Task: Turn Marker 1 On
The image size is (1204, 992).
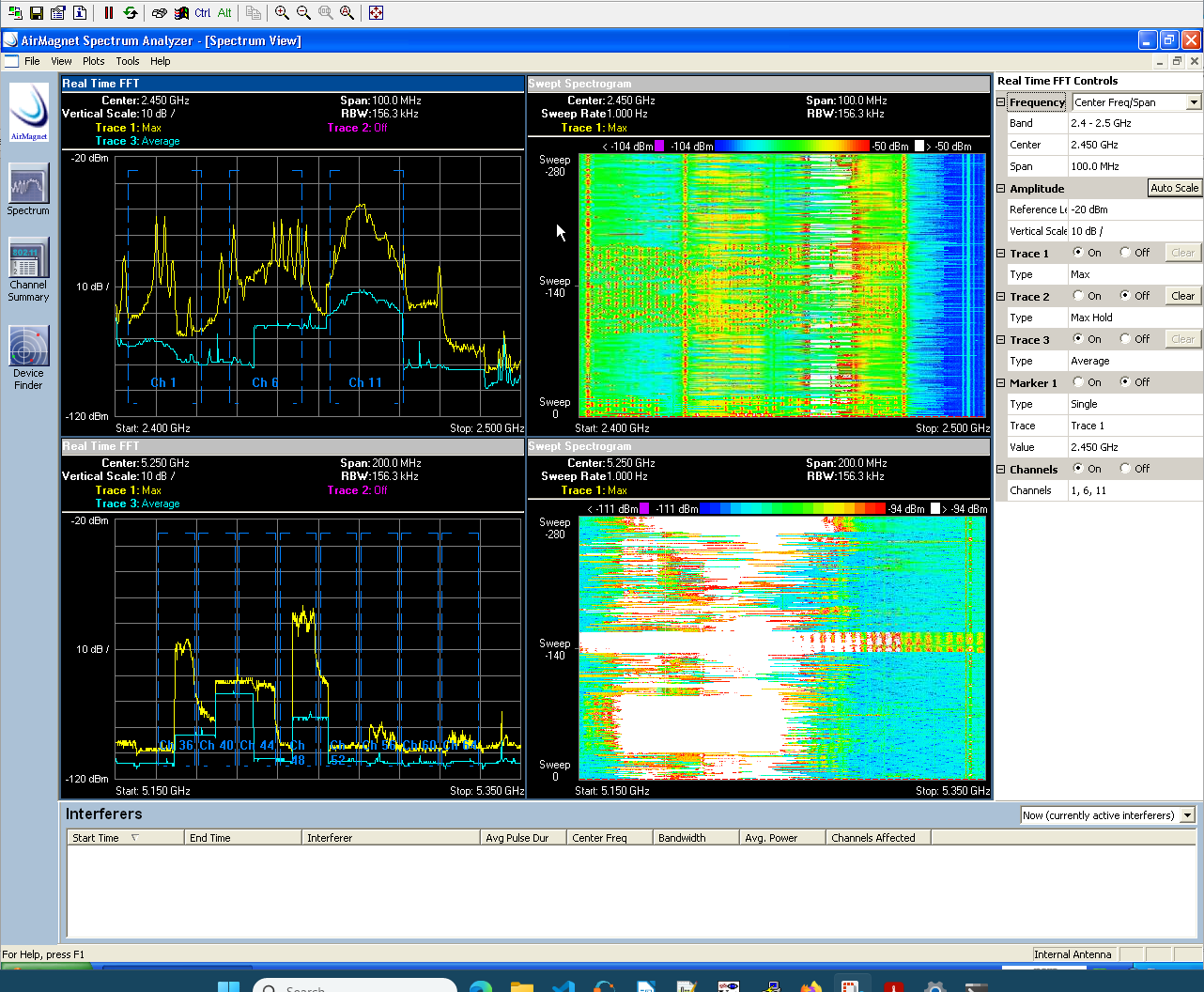Action: coord(1078,382)
